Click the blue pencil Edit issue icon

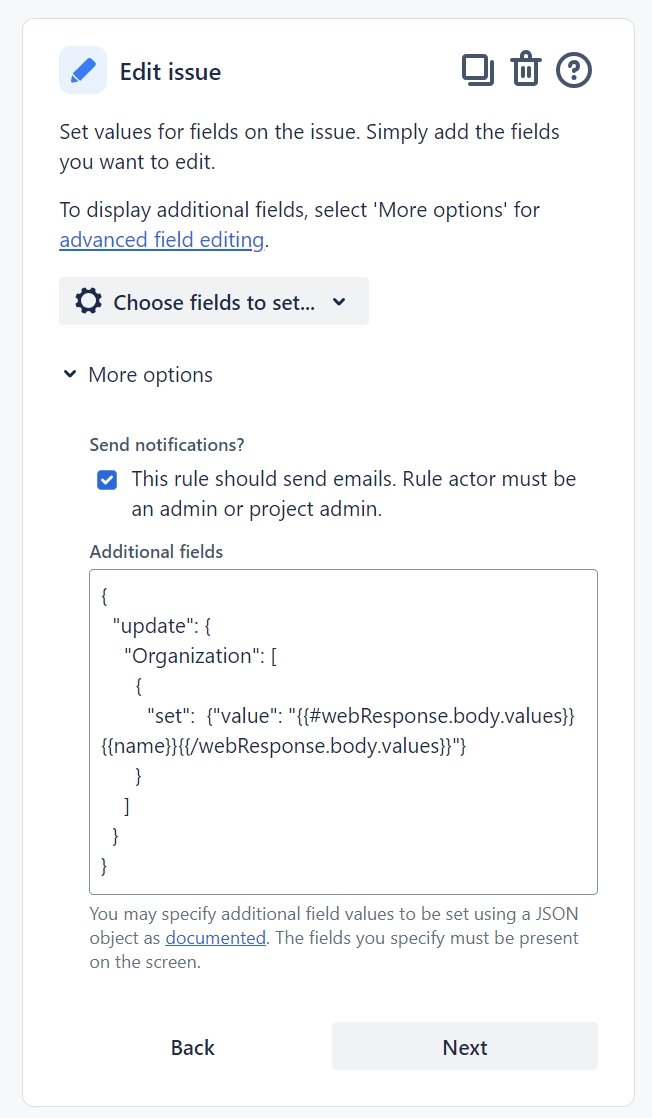(x=84, y=69)
